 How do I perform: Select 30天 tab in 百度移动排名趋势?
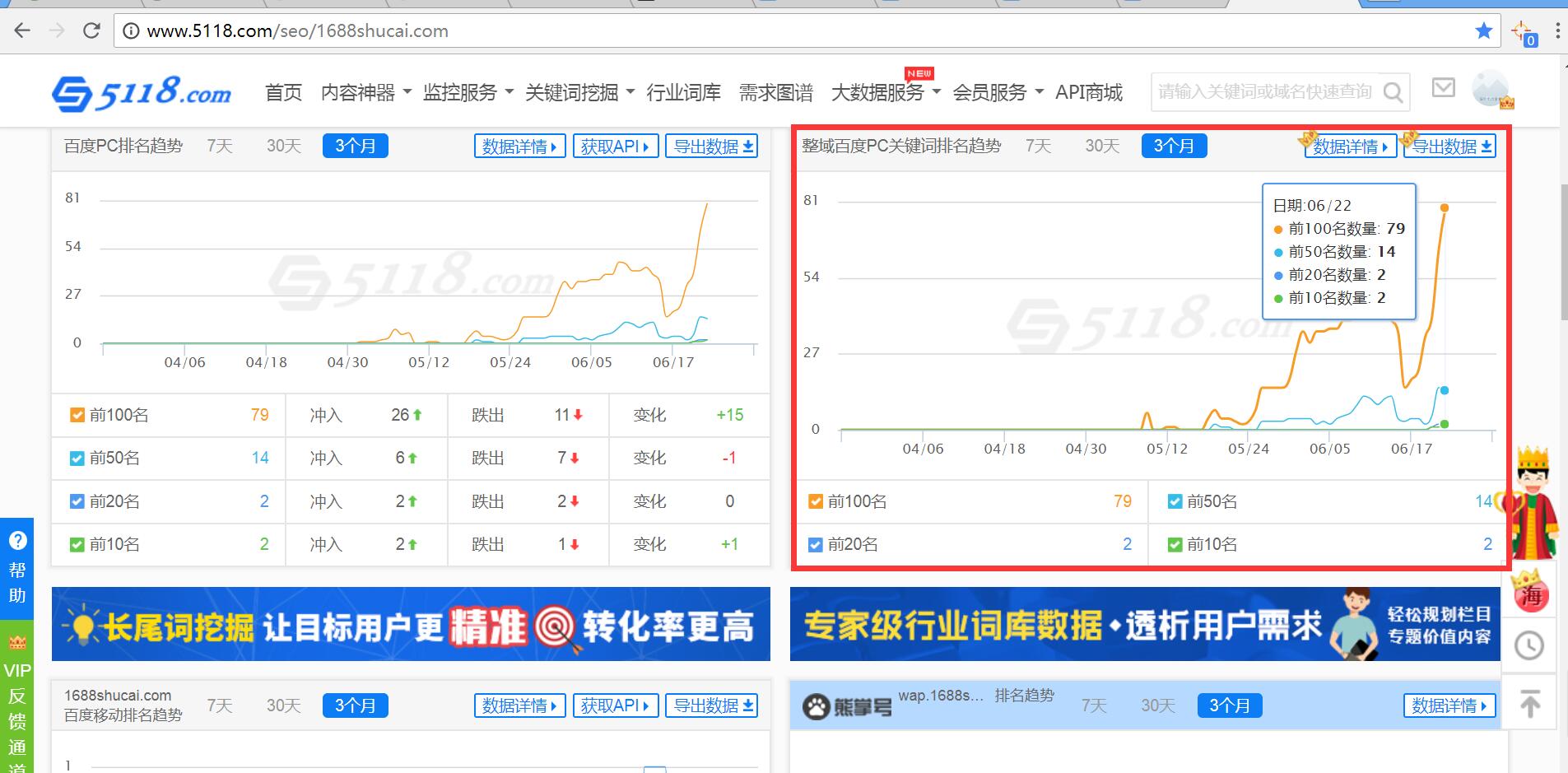tap(283, 705)
